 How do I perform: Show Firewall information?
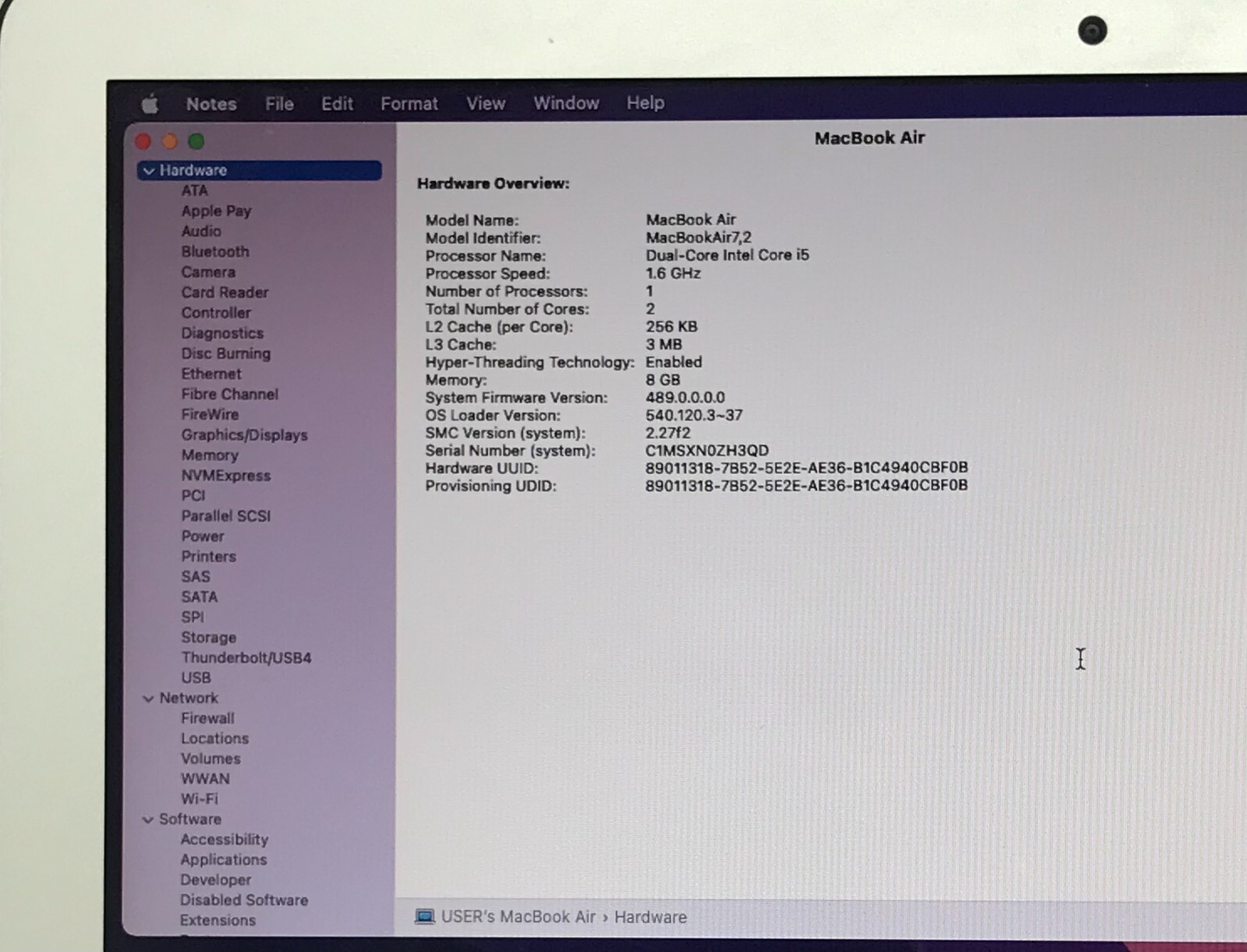(207, 719)
